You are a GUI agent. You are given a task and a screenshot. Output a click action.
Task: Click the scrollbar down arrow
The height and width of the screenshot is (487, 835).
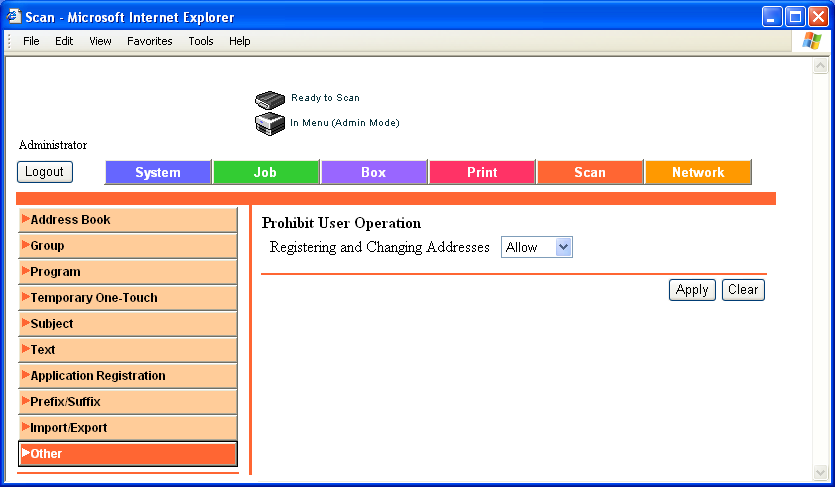(x=820, y=472)
